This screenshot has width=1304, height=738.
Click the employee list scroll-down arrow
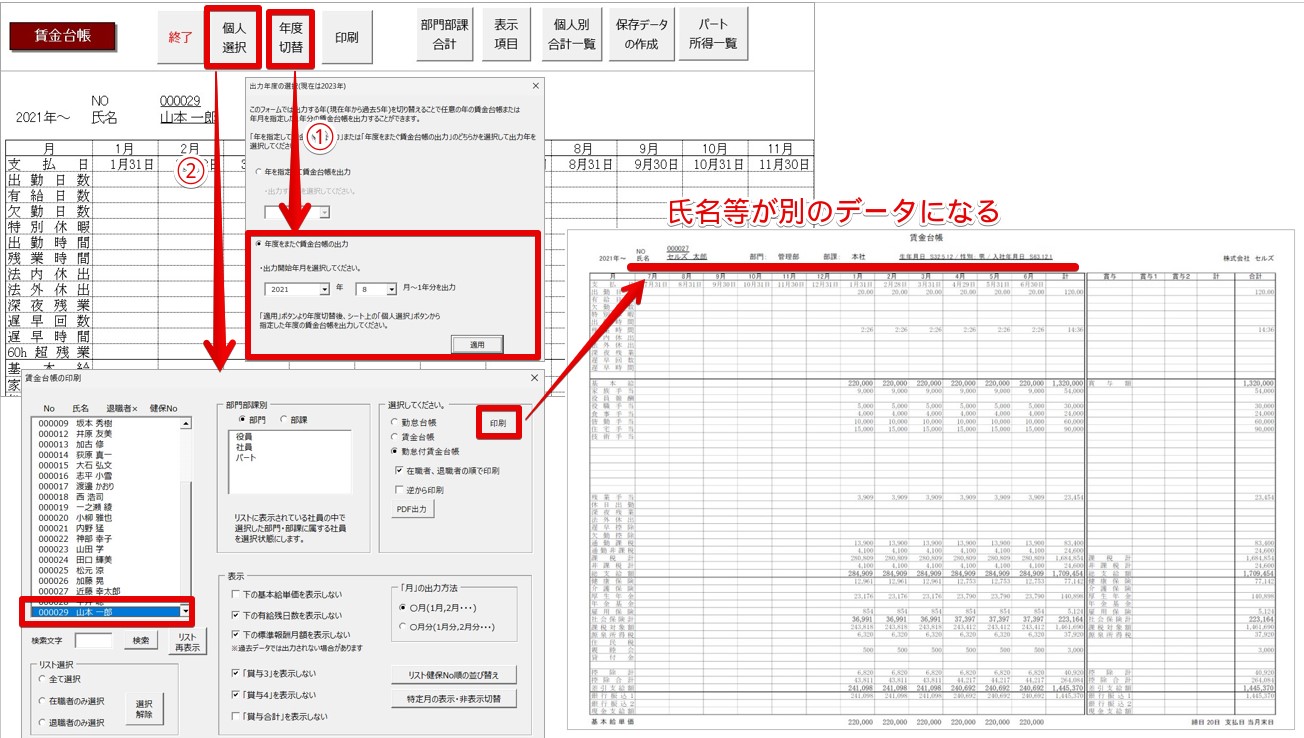pyautogui.click(x=185, y=611)
